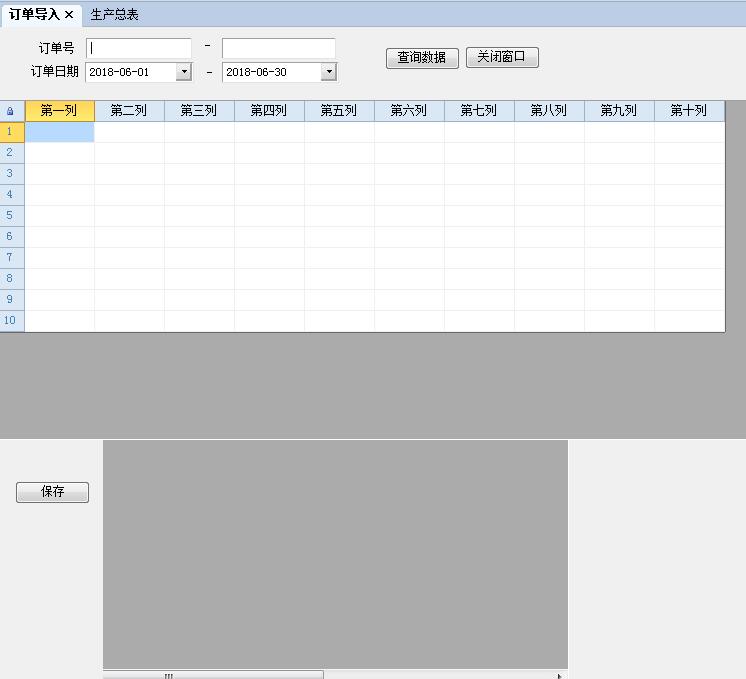Click the 关闭窗口 button
The image size is (746, 679).
pyautogui.click(x=502, y=57)
